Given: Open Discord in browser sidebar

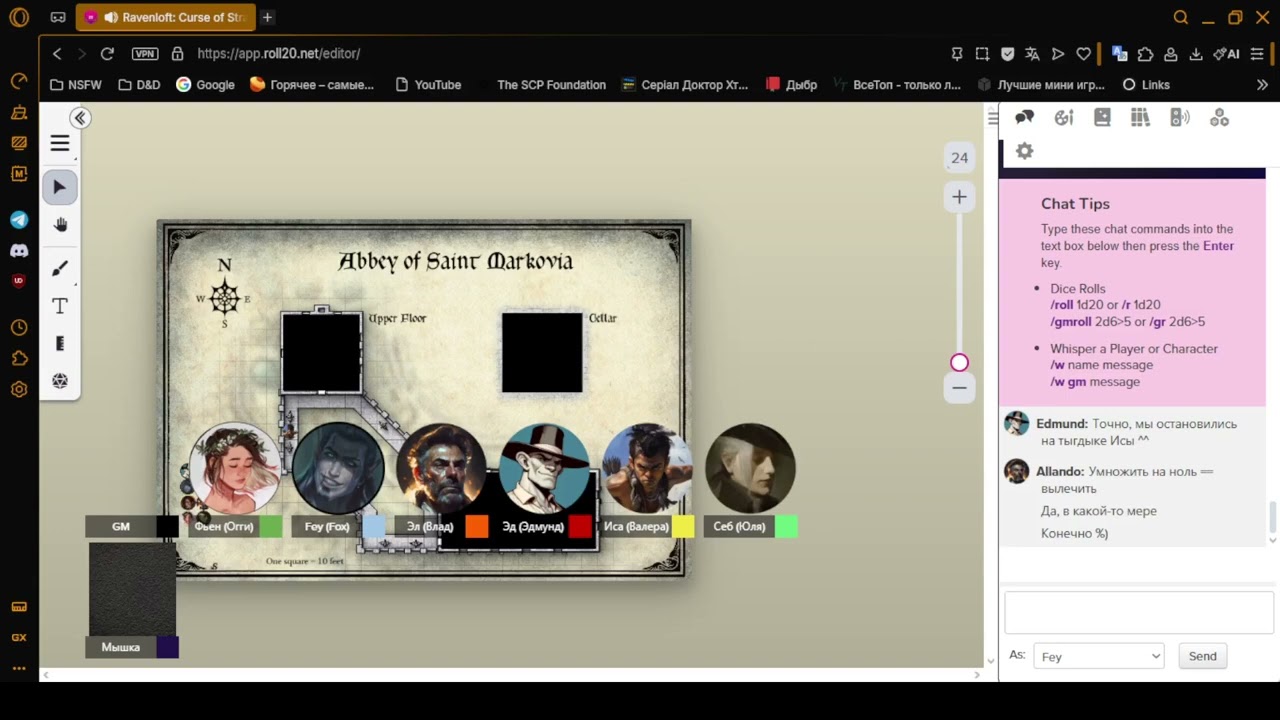Looking at the screenshot, I should [19, 251].
